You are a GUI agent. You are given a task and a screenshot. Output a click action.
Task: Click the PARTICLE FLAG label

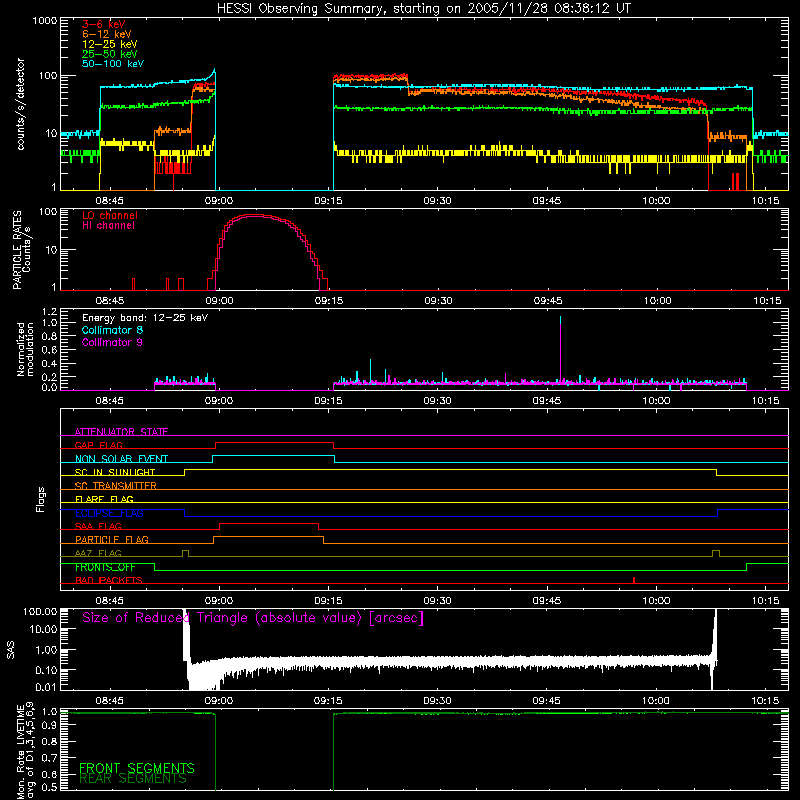click(112, 540)
